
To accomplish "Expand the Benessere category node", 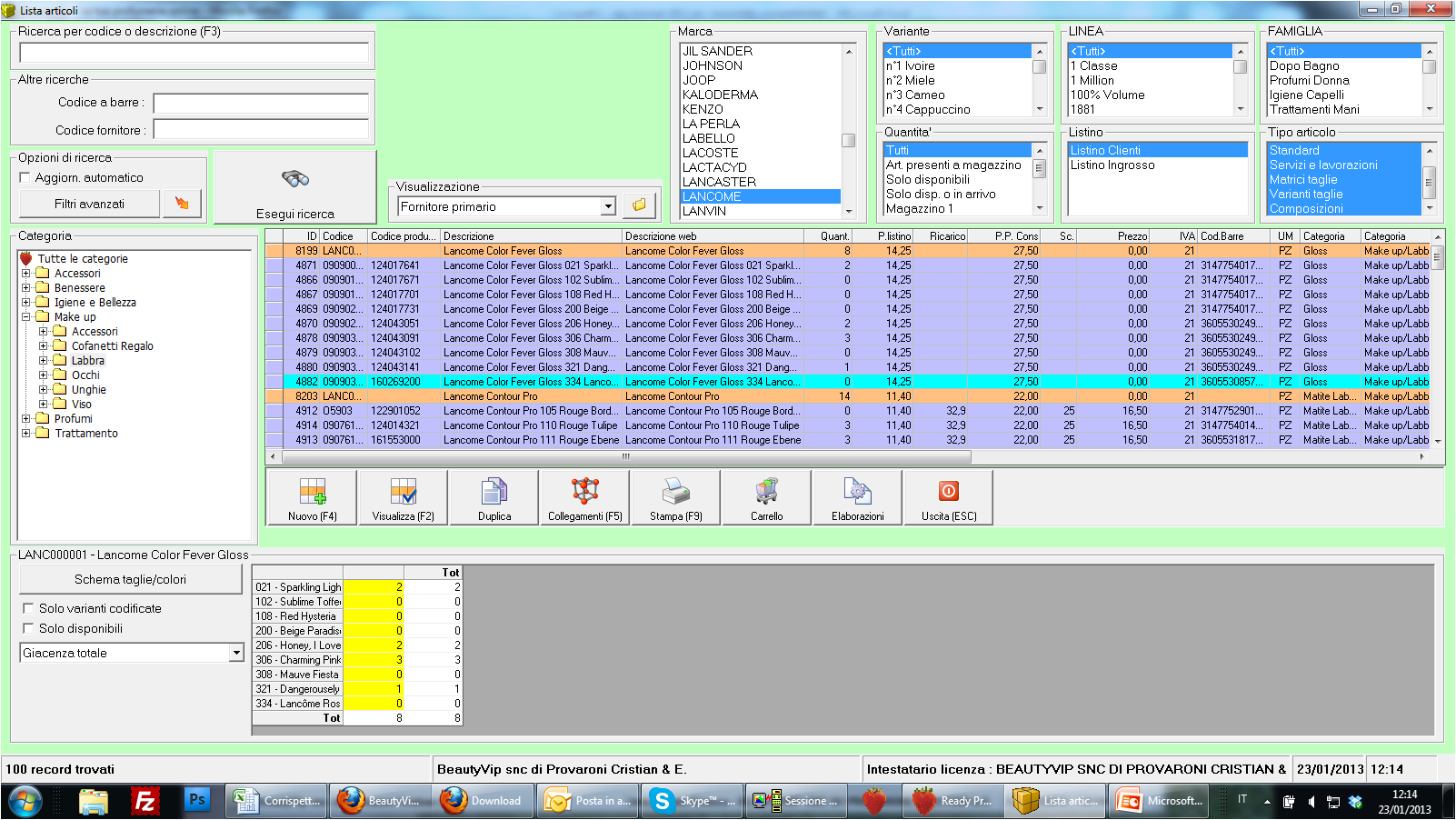I will click(x=26, y=287).
